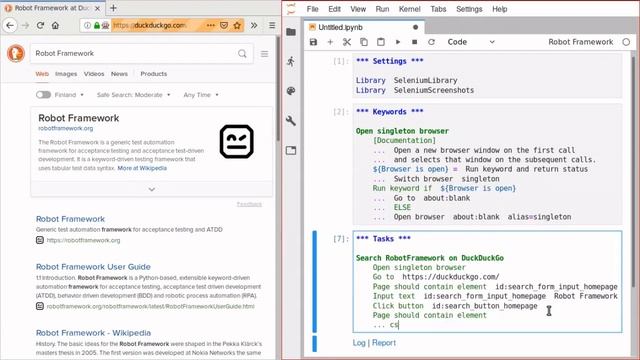Bookmark this page with star icon

(x=237, y=25)
